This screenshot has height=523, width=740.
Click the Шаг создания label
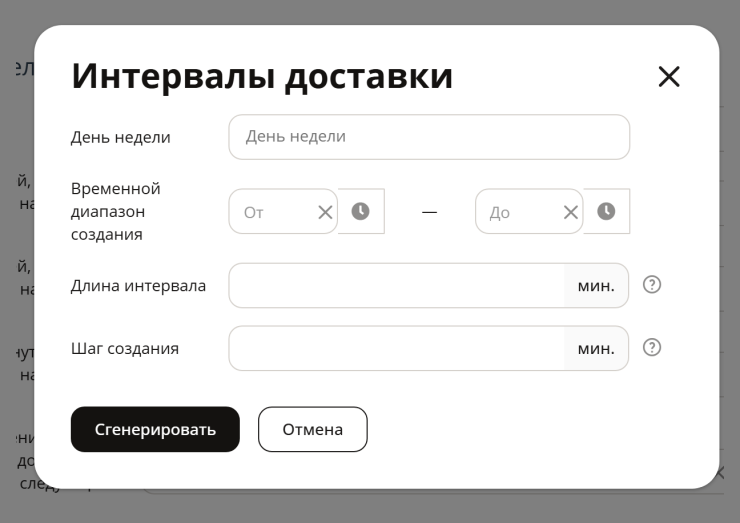(x=125, y=348)
